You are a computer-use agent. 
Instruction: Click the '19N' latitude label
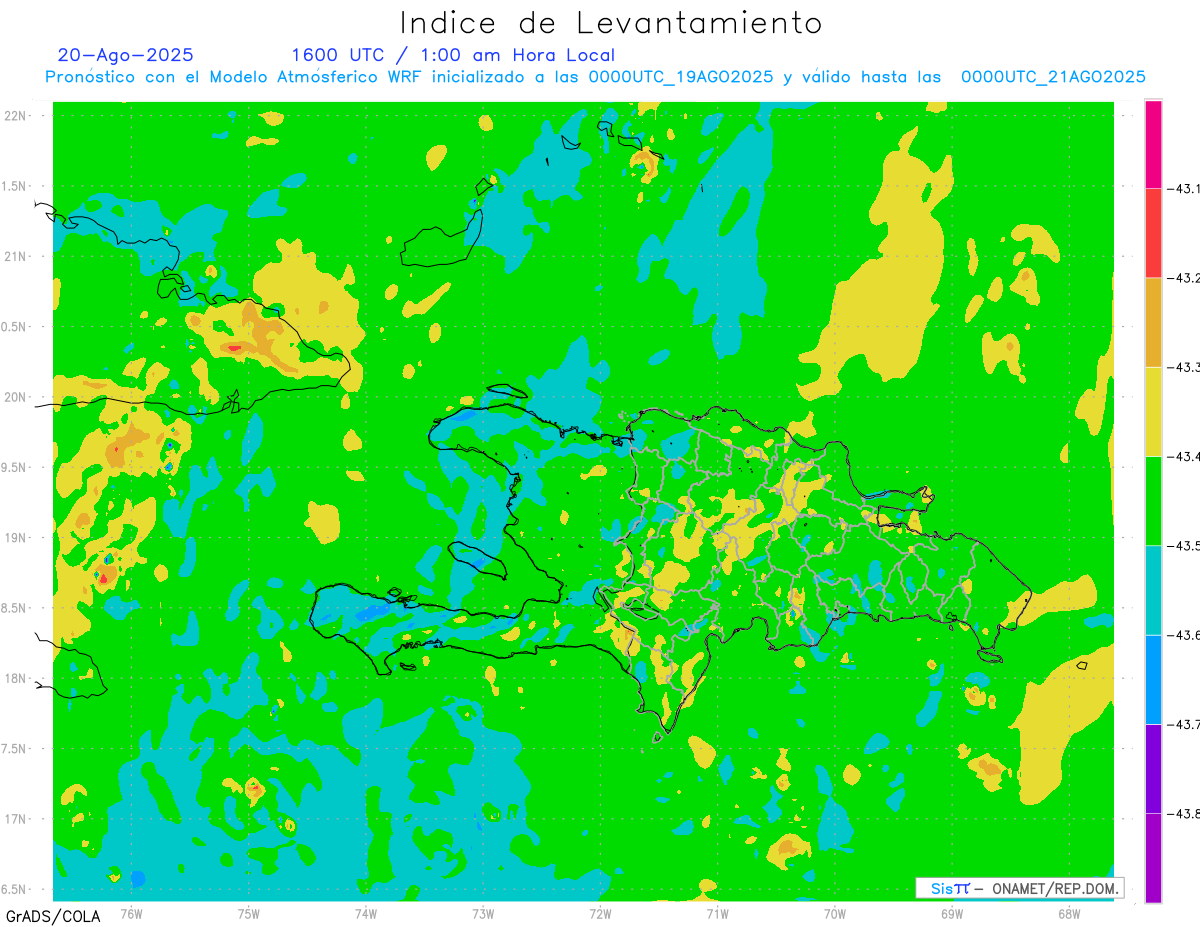(15, 537)
